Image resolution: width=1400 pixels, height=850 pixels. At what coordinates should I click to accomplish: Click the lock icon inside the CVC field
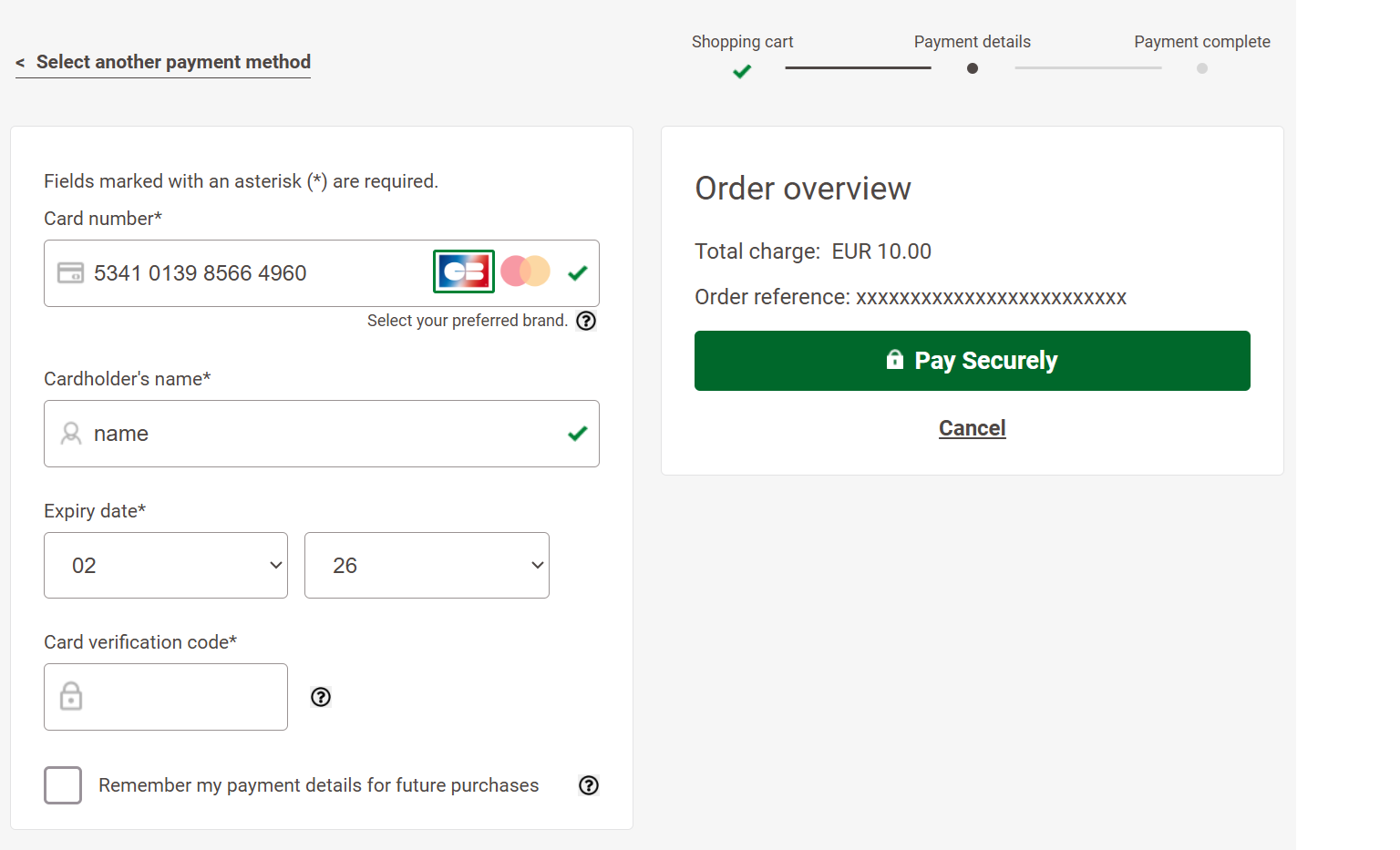(71, 697)
